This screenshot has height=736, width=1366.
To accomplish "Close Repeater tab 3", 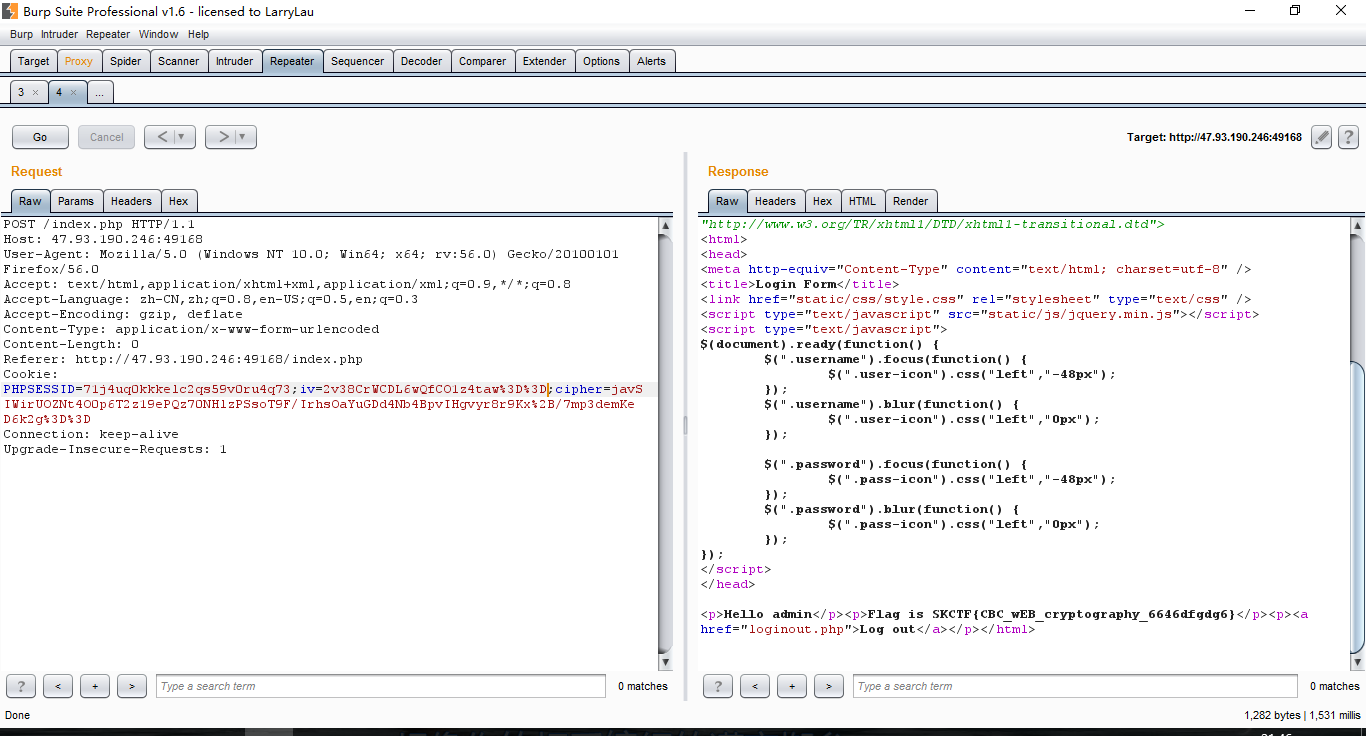I will [35, 92].
